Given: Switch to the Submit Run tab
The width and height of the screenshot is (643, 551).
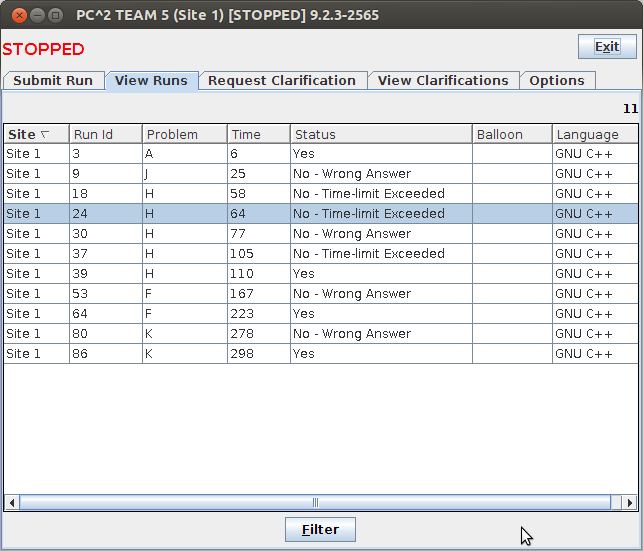Looking at the screenshot, I should tap(53, 81).
